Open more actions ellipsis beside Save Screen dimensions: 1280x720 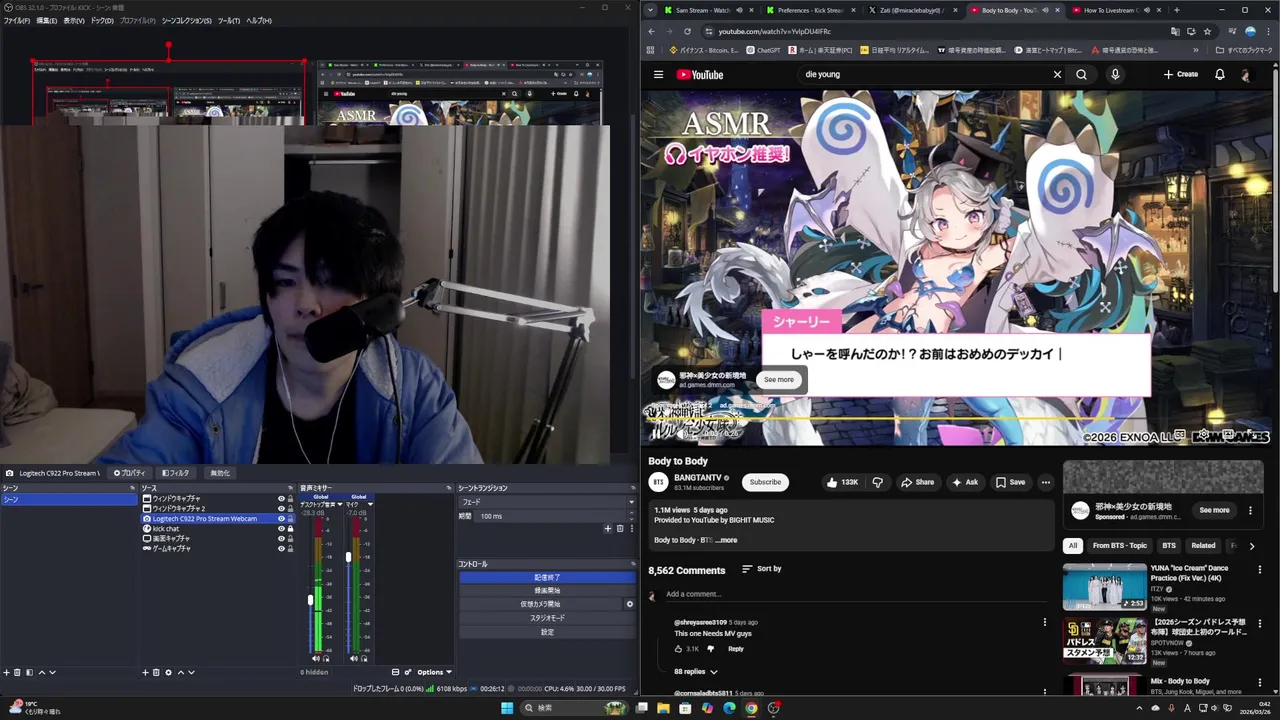(x=1045, y=482)
